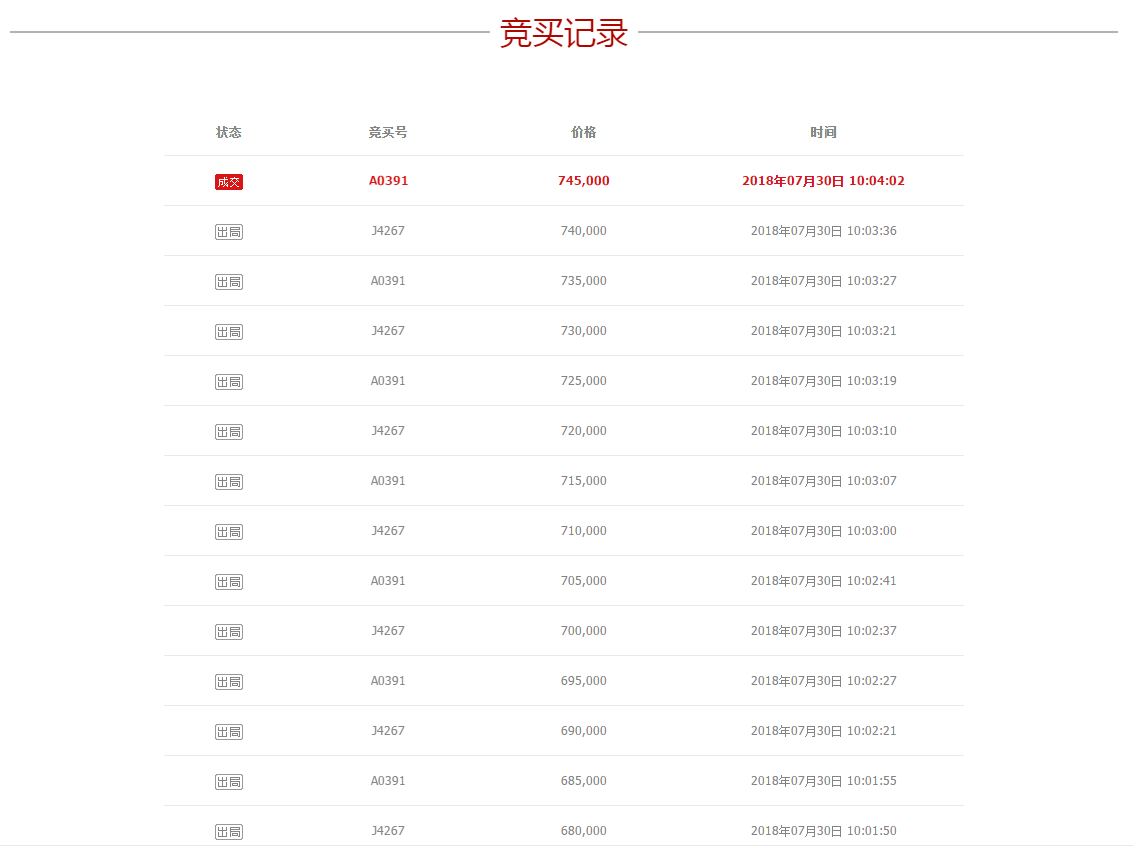Select the price 705,000

click(583, 580)
